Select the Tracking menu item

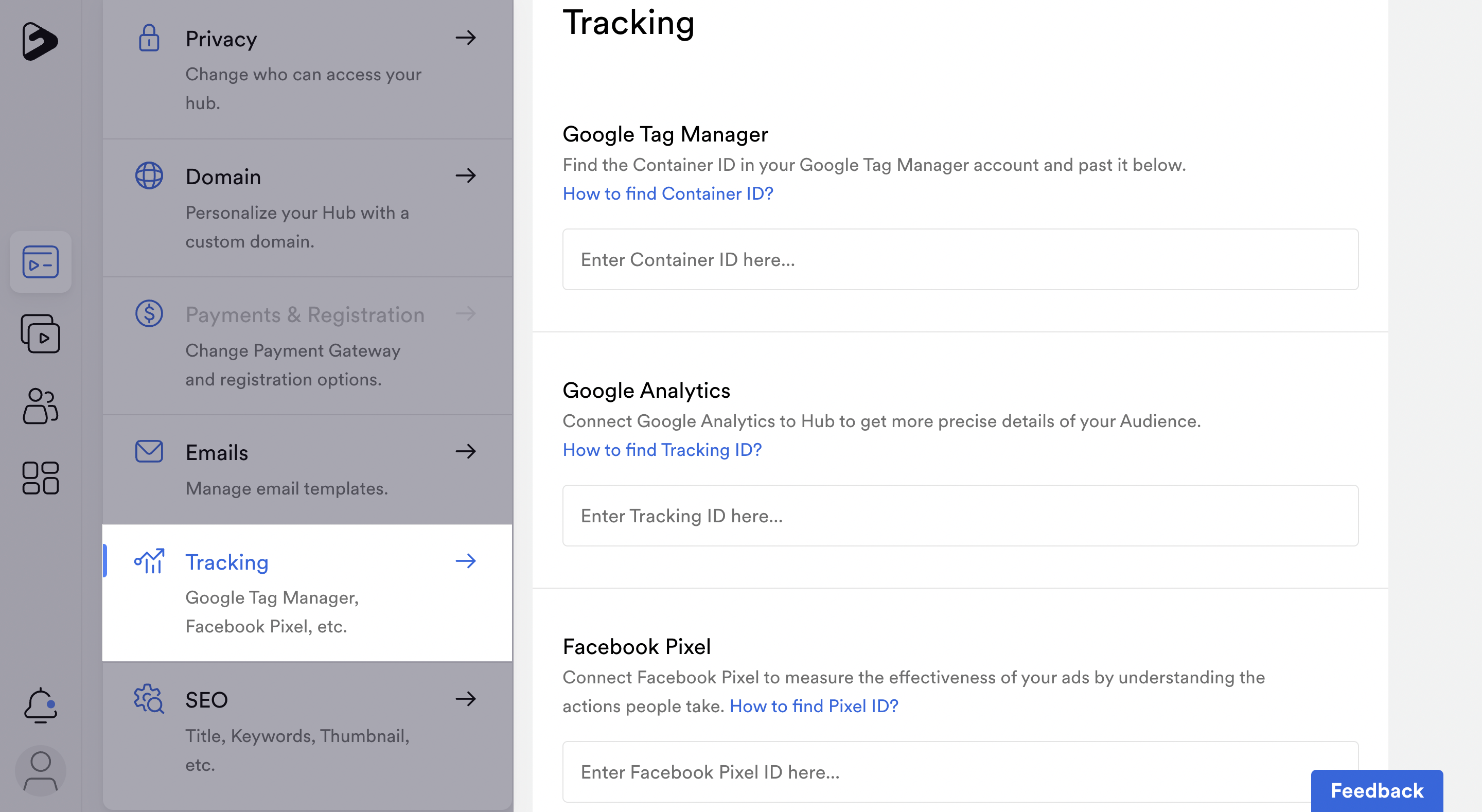pos(307,593)
